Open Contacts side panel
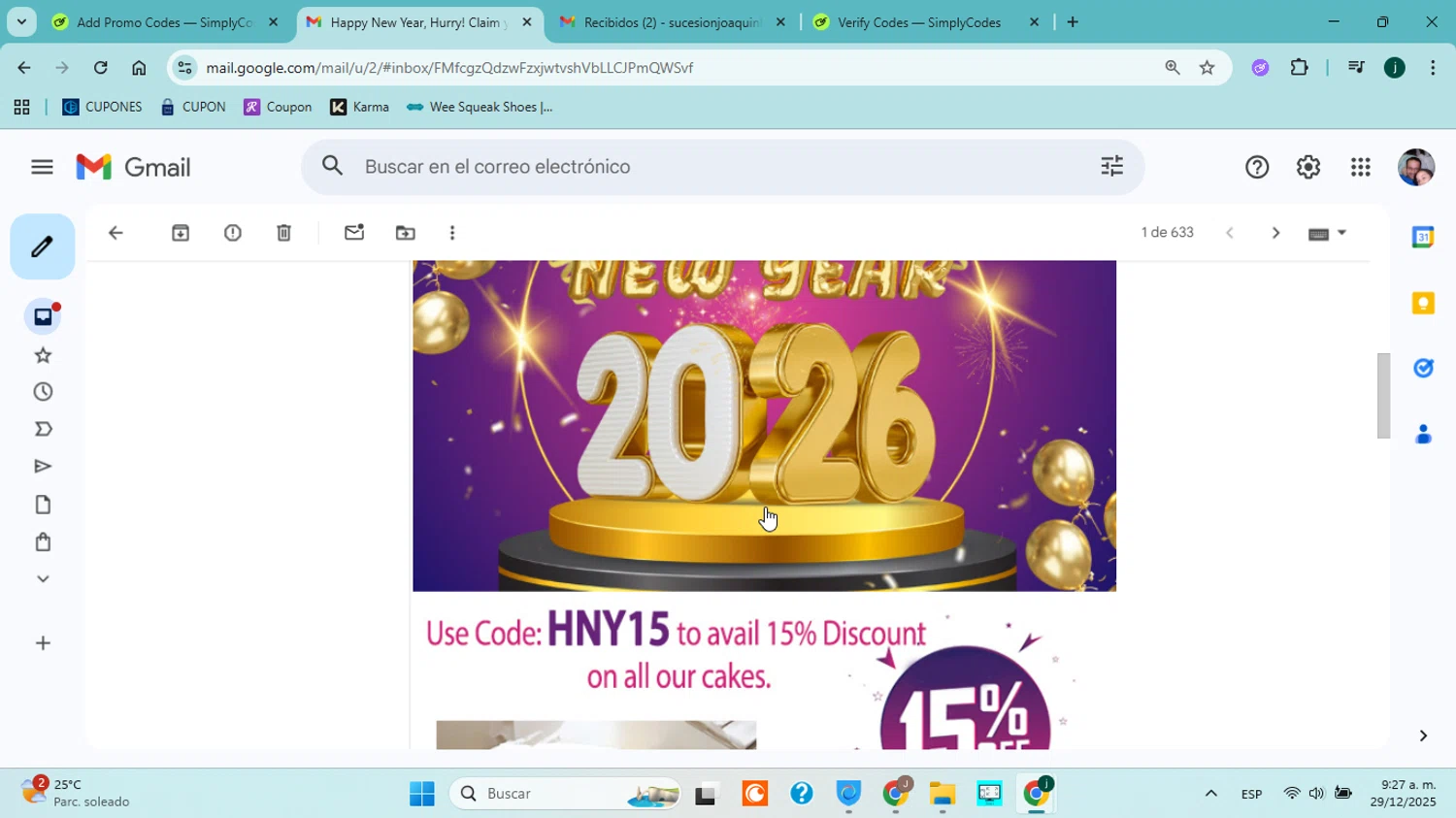 (1423, 434)
